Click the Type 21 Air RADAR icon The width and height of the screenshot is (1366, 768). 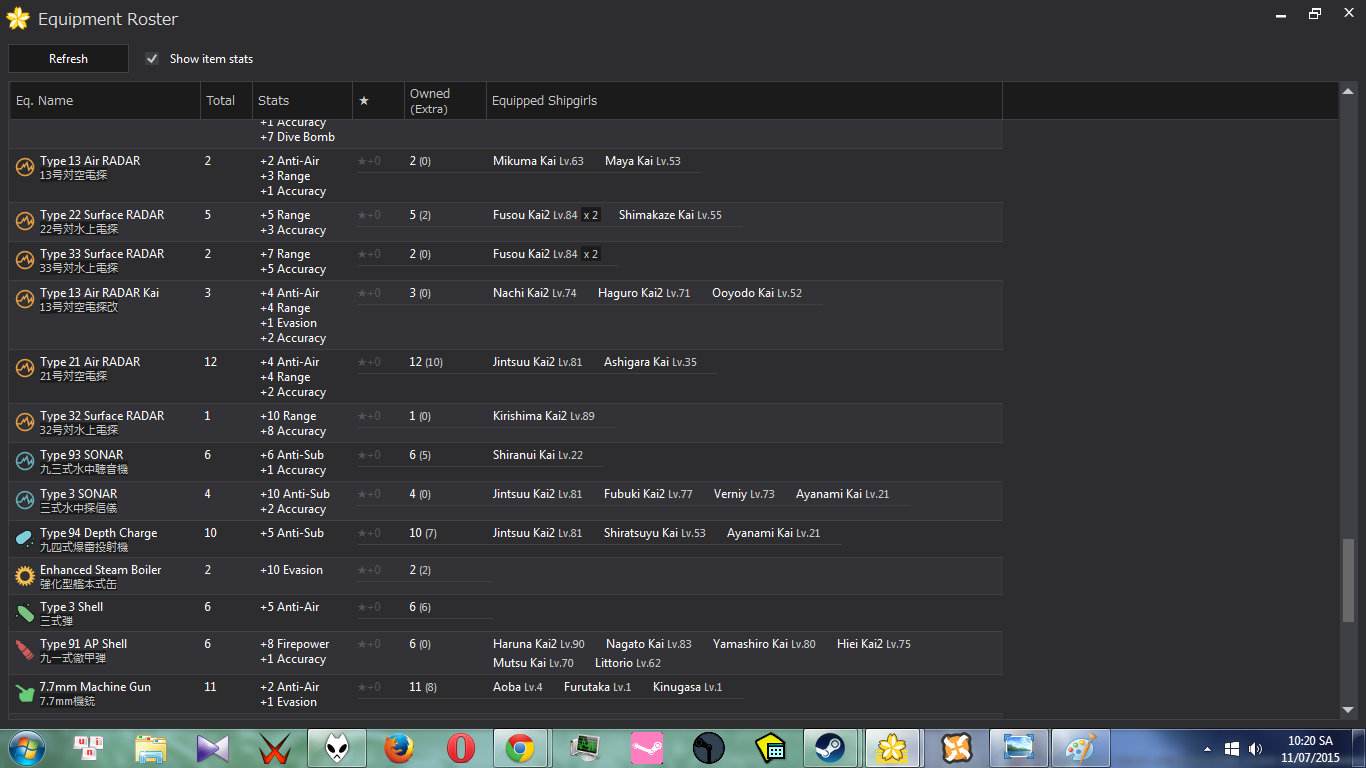25,368
